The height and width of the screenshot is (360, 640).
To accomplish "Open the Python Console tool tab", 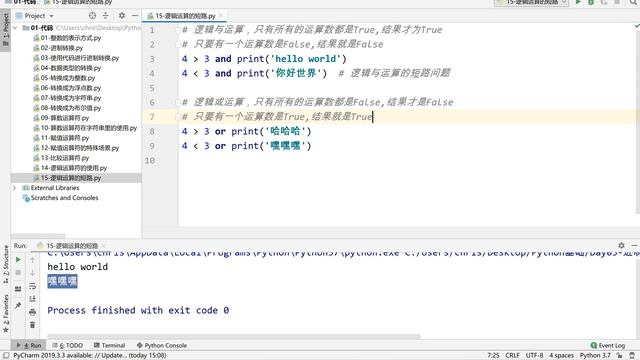I will coord(162,345).
